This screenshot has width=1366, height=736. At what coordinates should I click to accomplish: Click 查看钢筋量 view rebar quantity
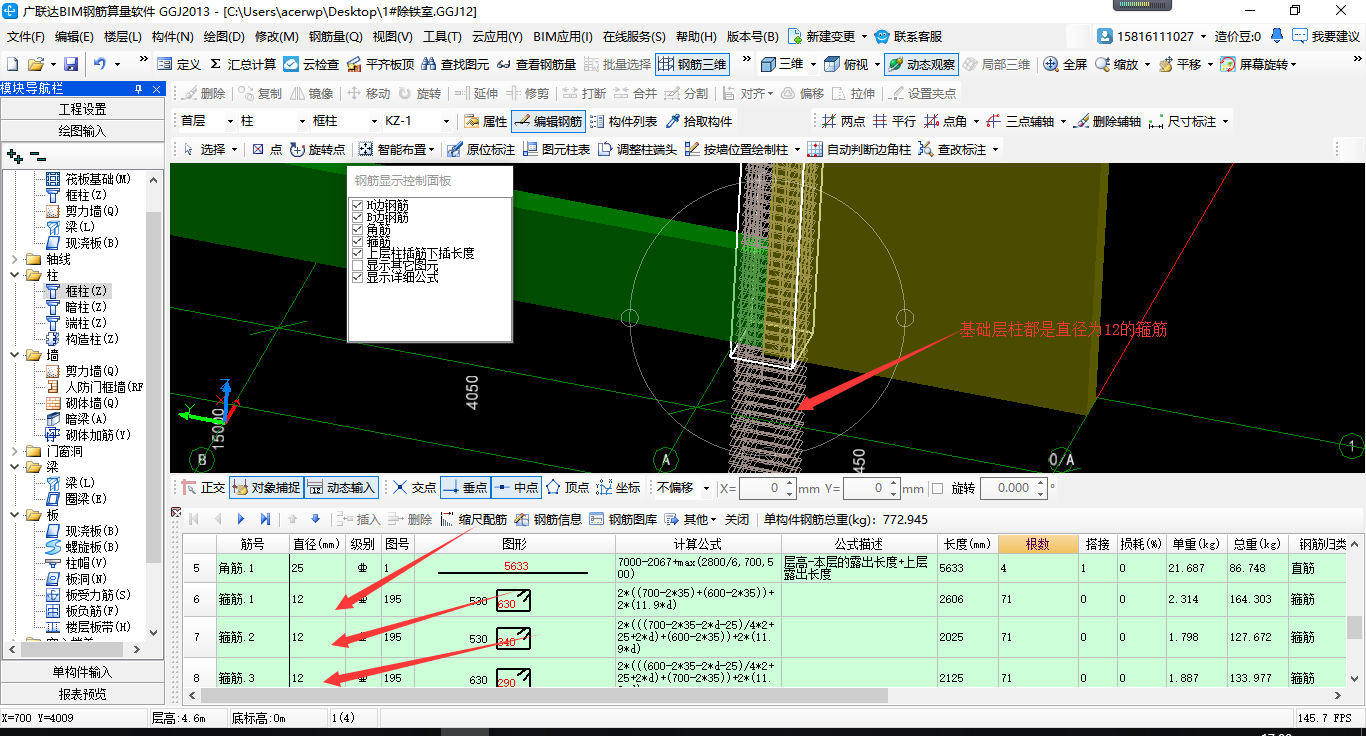click(x=536, y=64)
